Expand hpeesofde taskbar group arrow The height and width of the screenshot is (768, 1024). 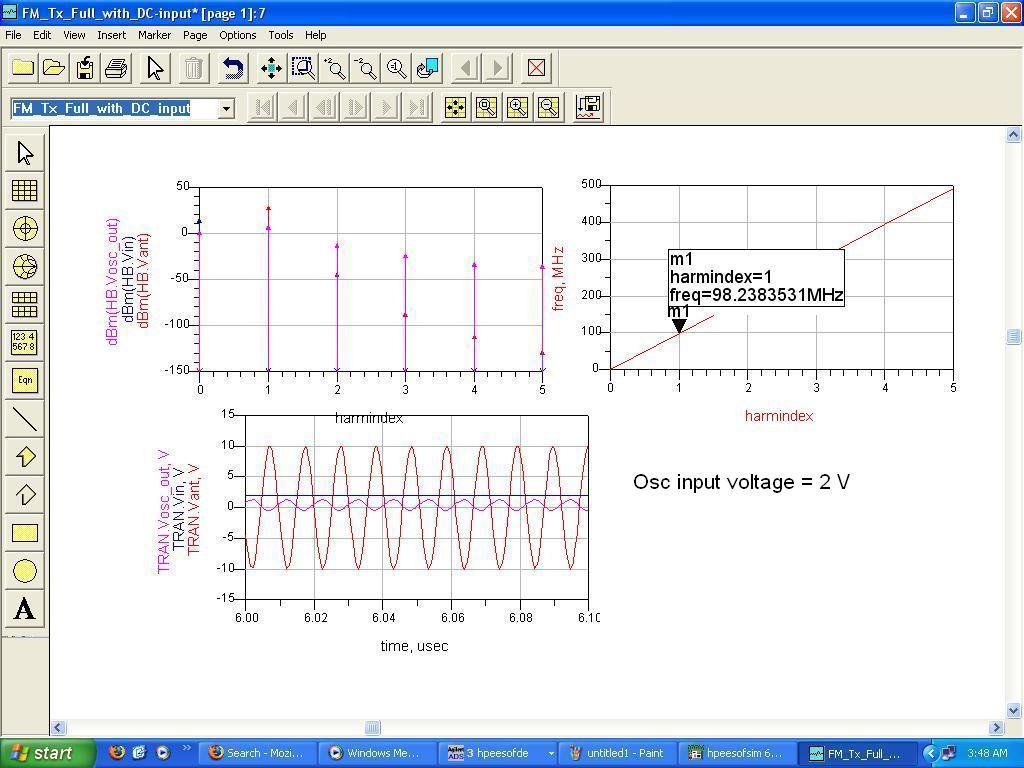550,753
